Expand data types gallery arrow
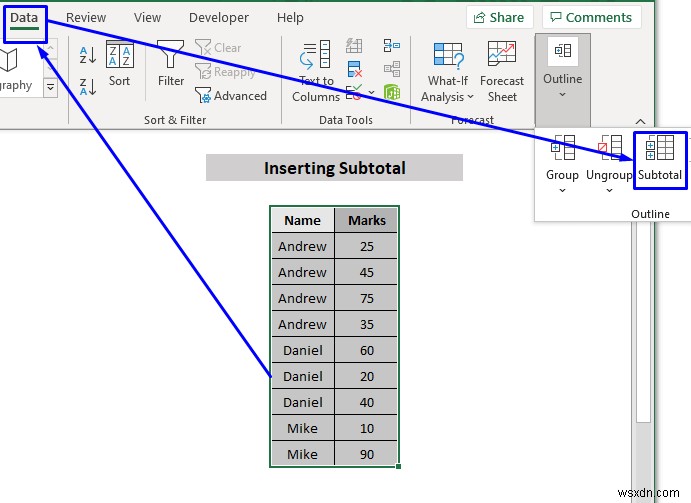This screenshot has width=691, height=503. click(51, 87)
